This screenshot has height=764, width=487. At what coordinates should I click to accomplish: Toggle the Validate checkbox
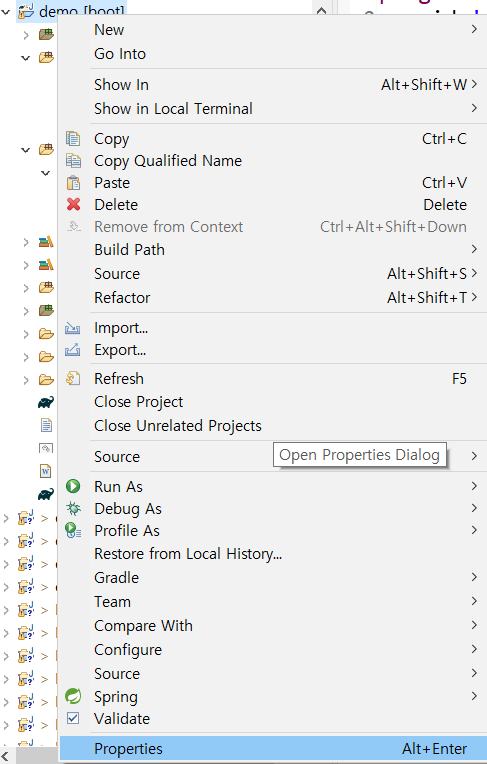coord(73,718)
